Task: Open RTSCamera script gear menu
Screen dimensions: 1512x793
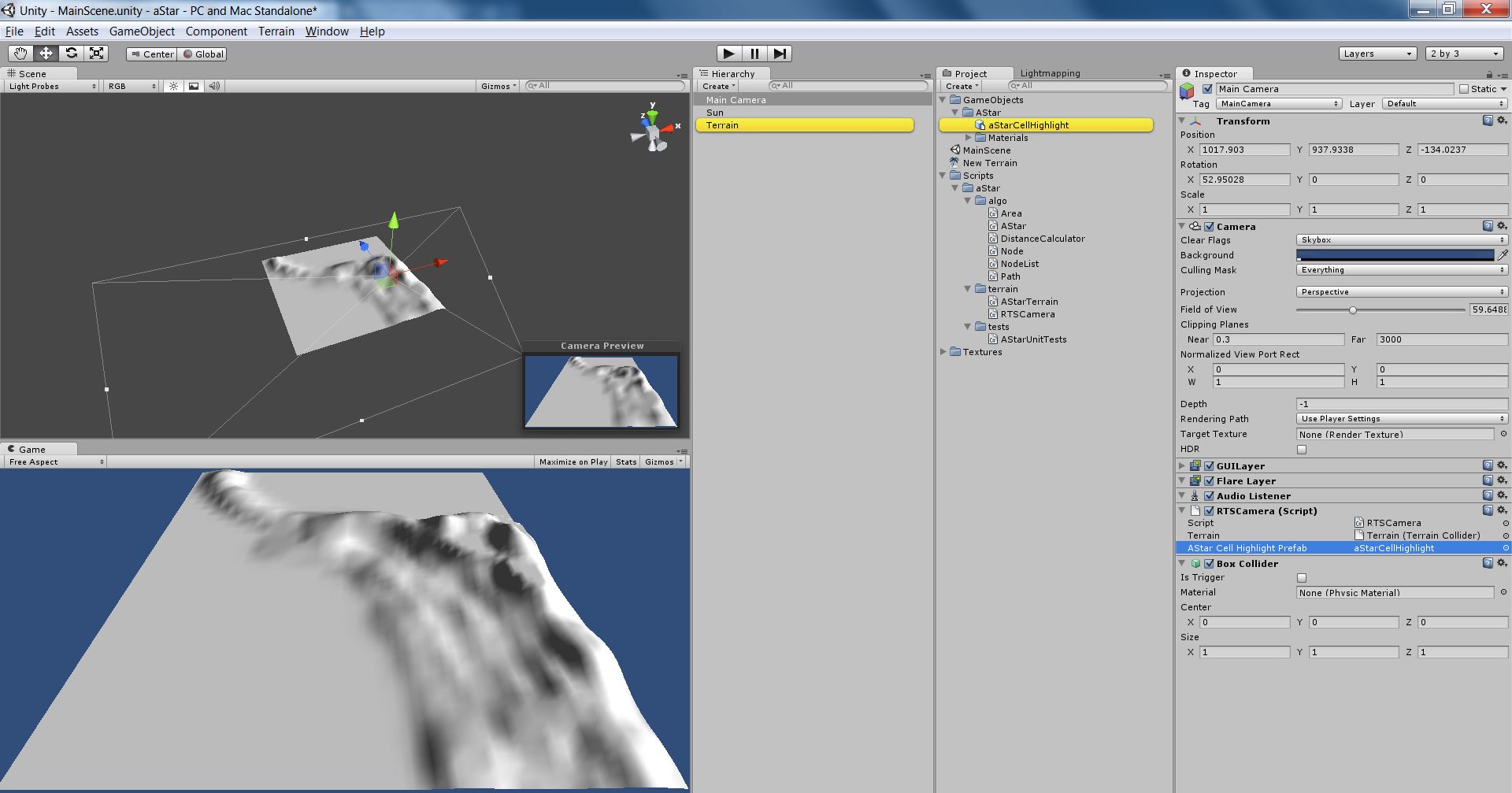Action: (x=1502, y=510)
